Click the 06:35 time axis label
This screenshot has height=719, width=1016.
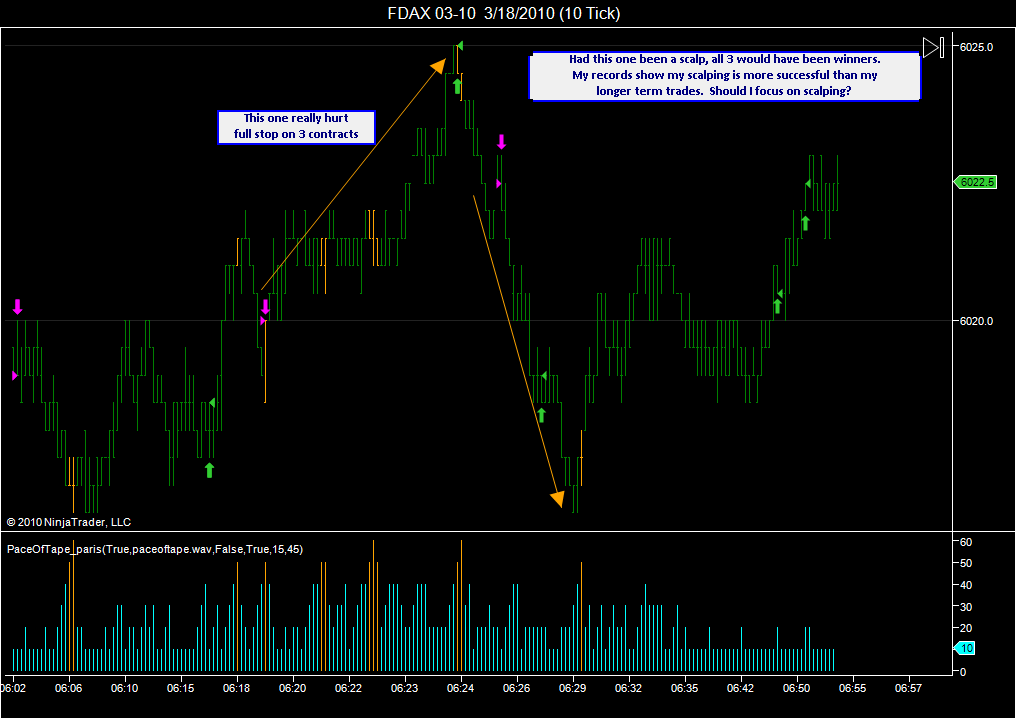(684, 688)
